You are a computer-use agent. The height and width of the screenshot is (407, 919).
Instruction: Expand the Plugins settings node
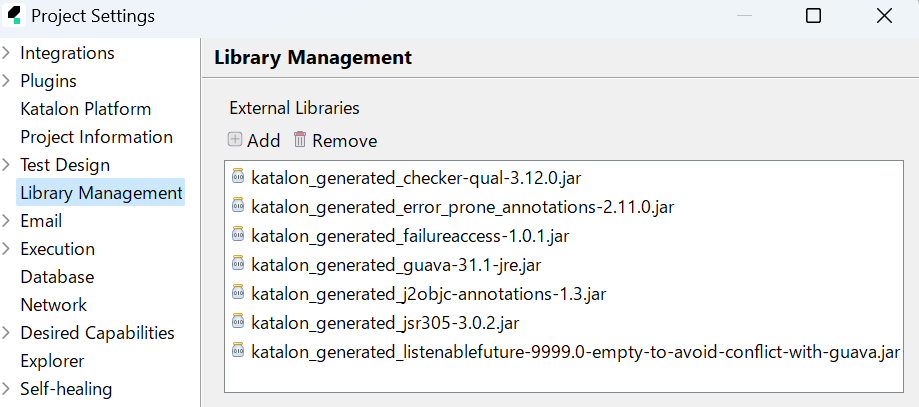(x=7, y=81)
